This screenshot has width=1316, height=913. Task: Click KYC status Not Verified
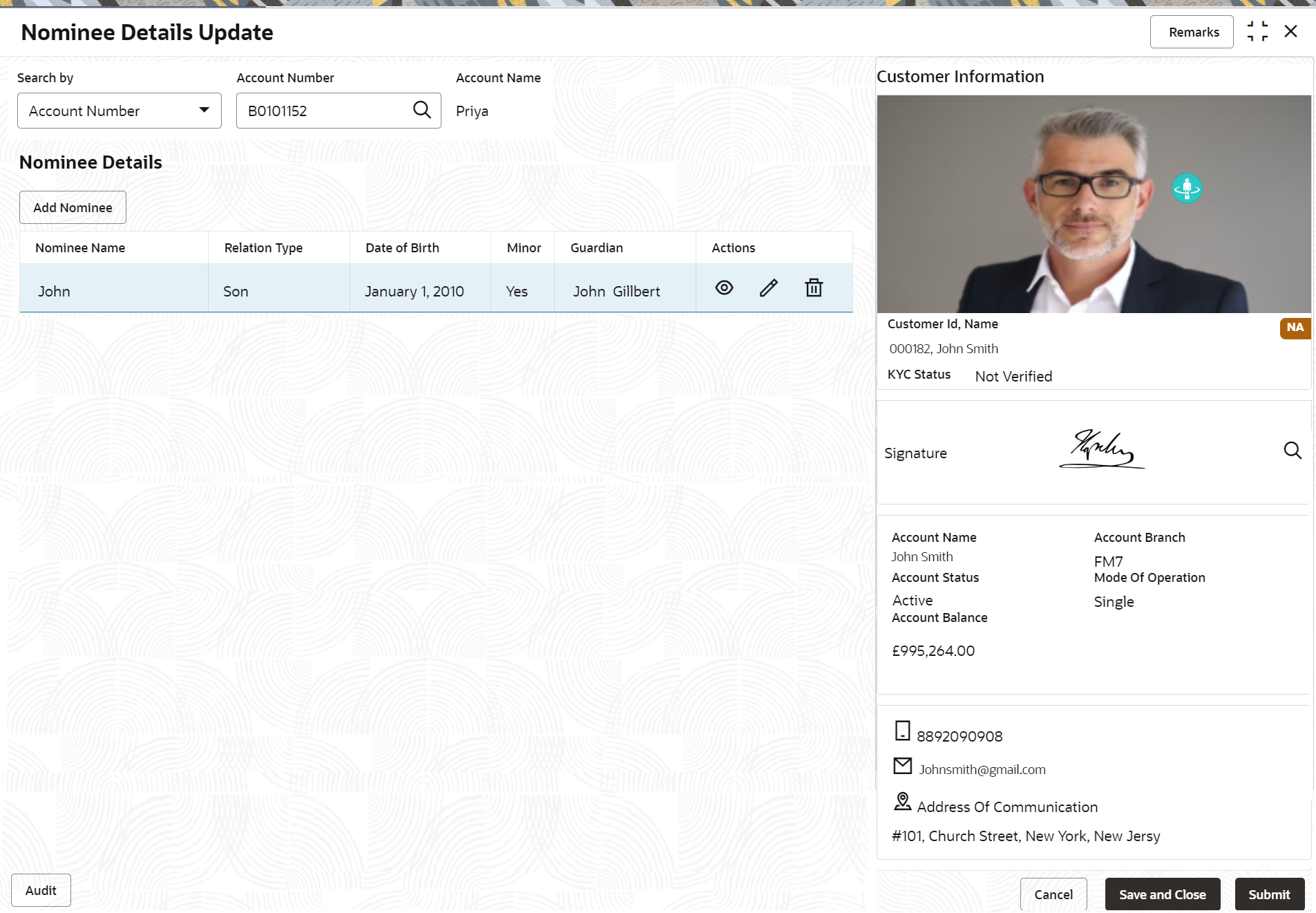click(x=1013, y=377)
